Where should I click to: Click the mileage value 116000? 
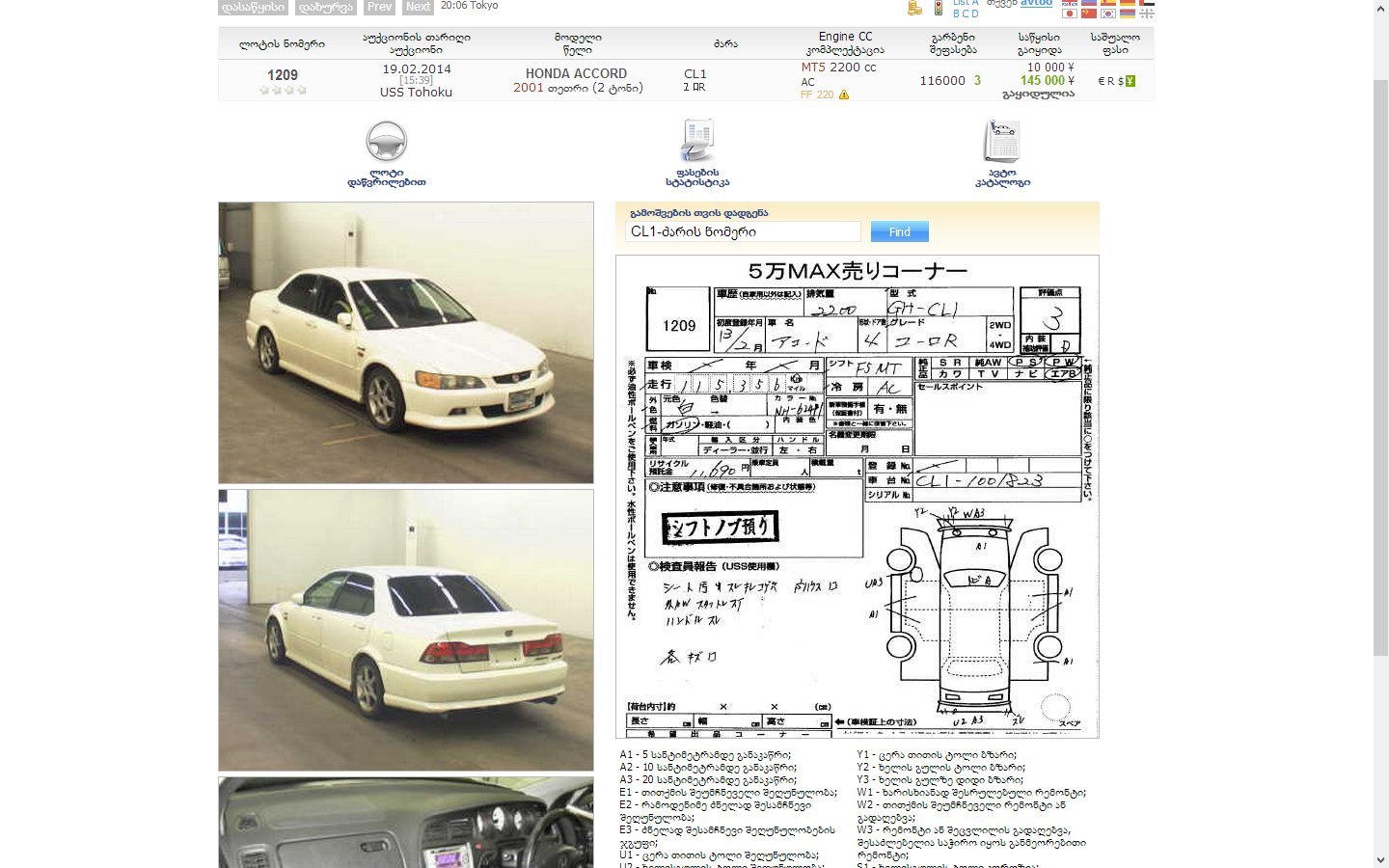pos(942,81)
